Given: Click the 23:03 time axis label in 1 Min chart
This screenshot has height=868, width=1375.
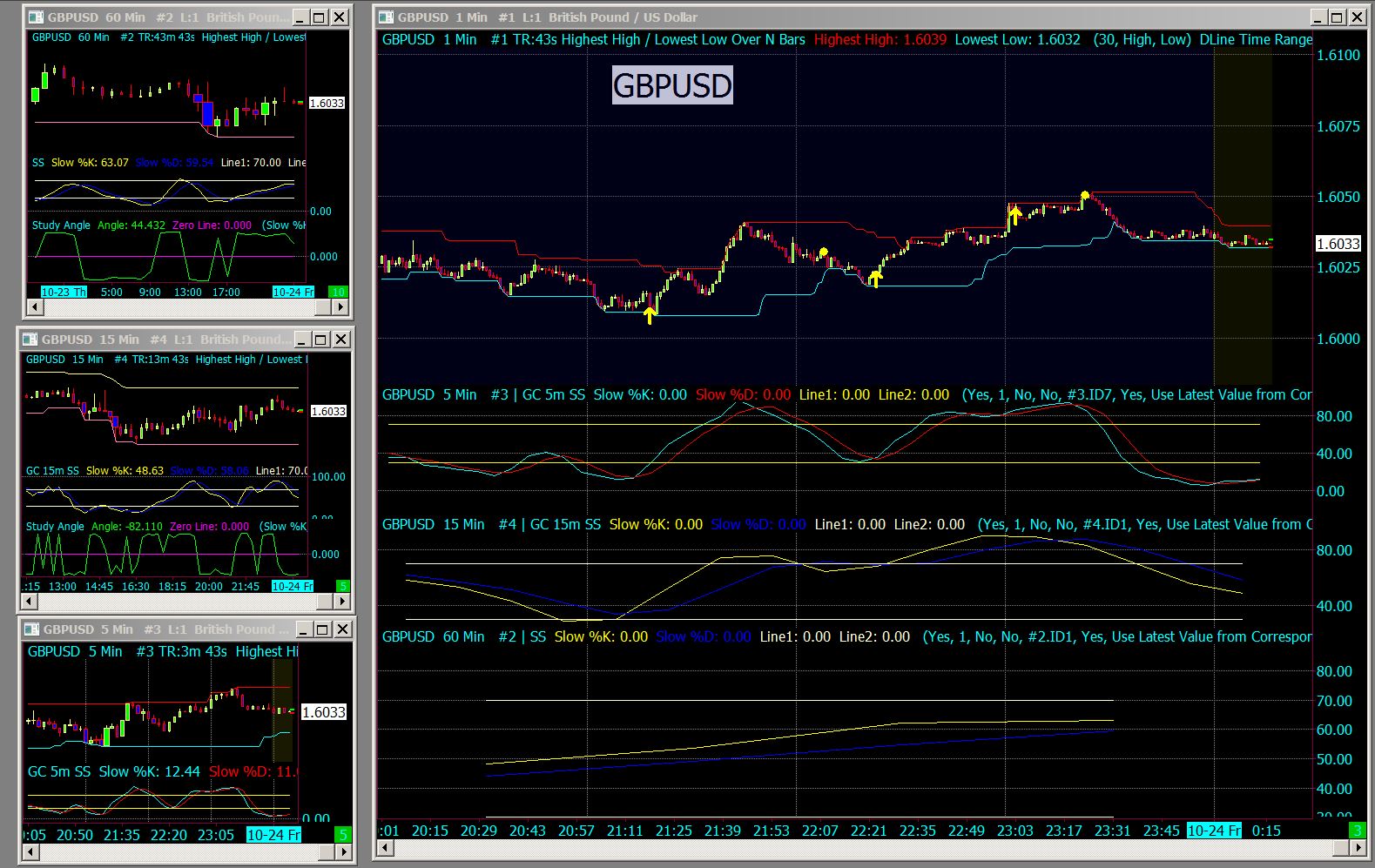Looking at the screenshot, I should click(1014, 831).
